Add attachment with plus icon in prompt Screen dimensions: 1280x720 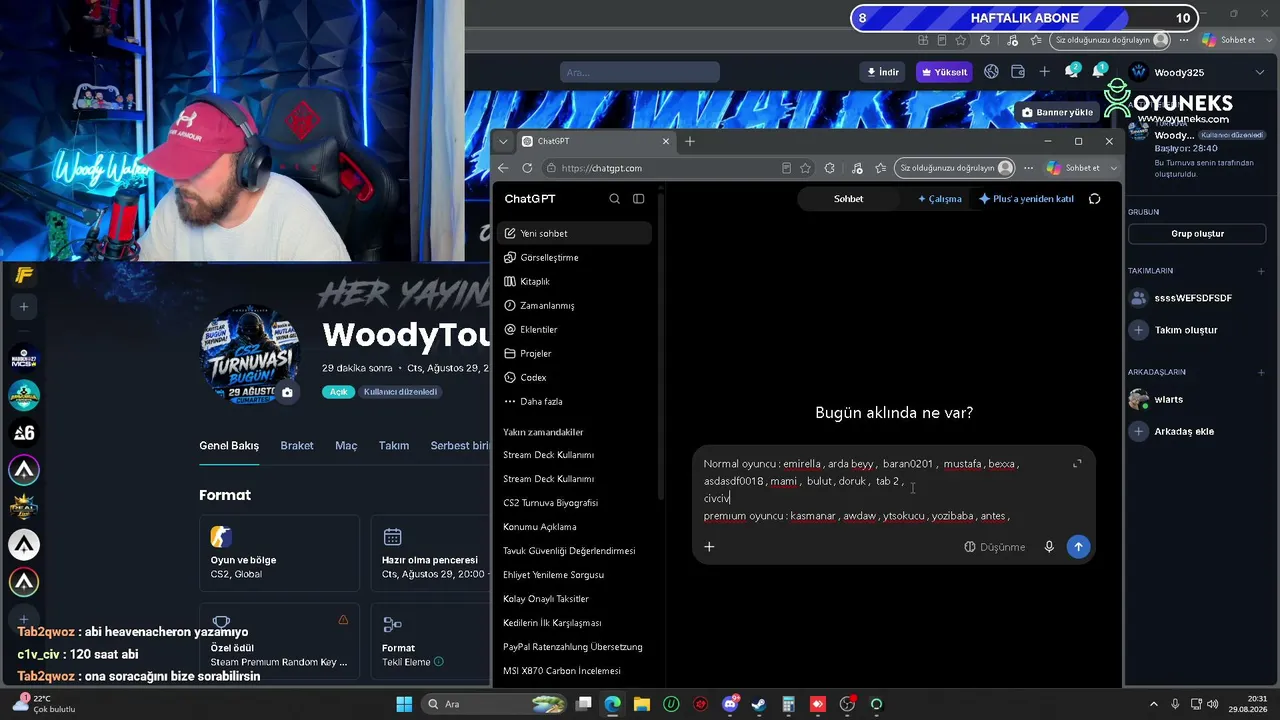click(709, 547)
